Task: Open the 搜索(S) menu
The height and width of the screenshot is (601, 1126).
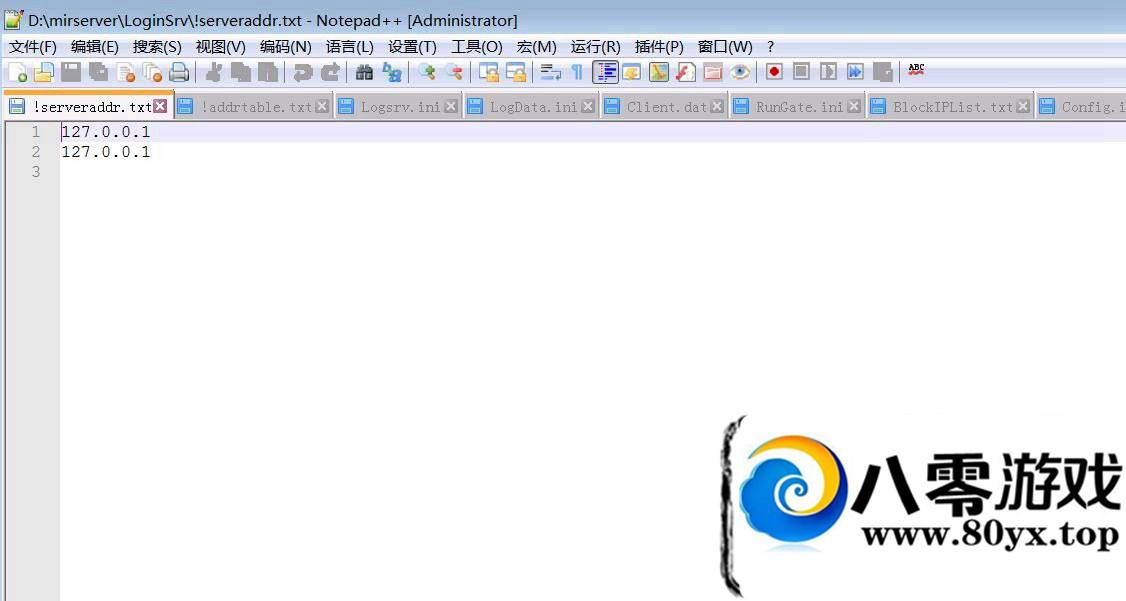Action: (x=157, y=47)
